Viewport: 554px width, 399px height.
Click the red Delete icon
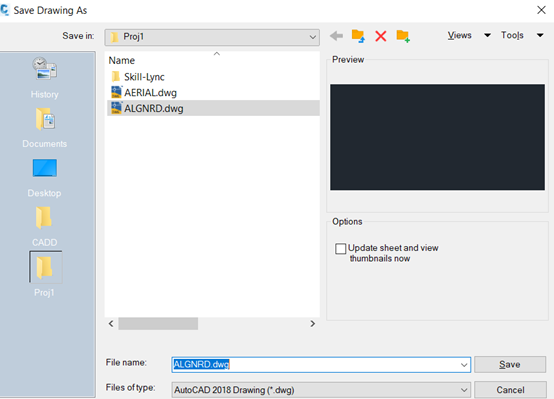click(381, 36)
